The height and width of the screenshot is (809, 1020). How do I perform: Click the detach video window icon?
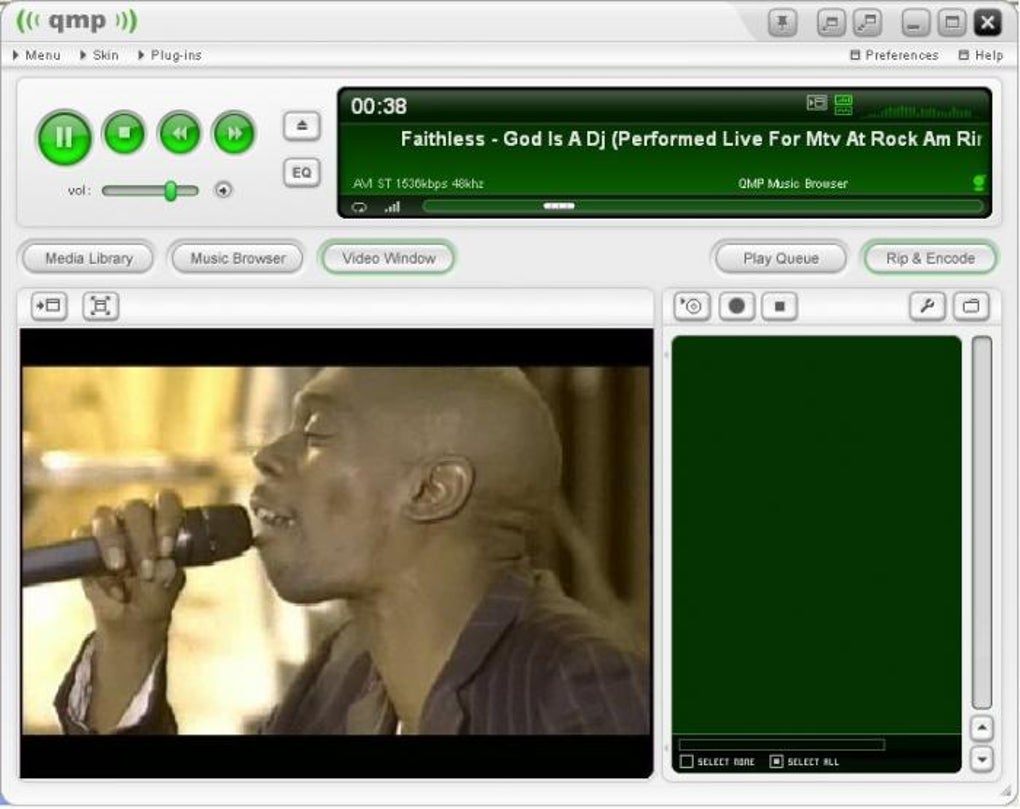(x=49, y=305)
